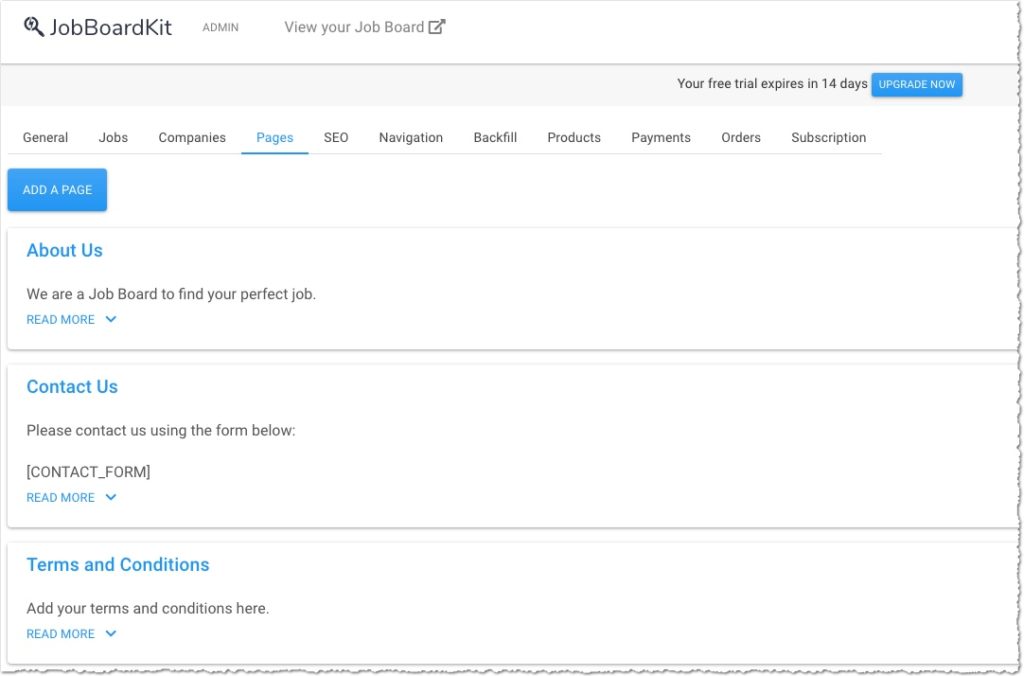
Task: Click the [CONTACT_FORM] placeholder text
Action: 88,472
